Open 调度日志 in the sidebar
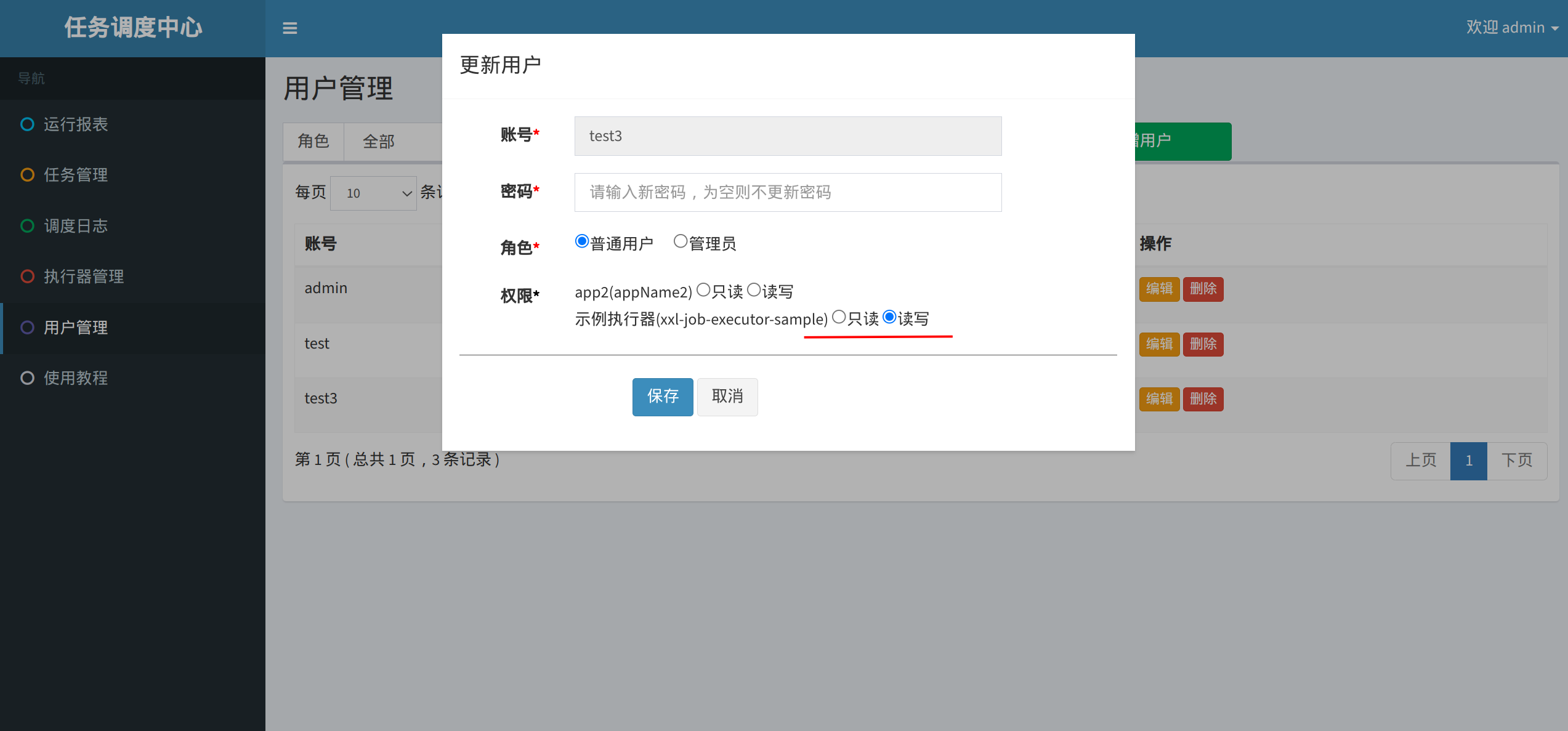This screenshot has width=1568, height=731. (76, 226)
